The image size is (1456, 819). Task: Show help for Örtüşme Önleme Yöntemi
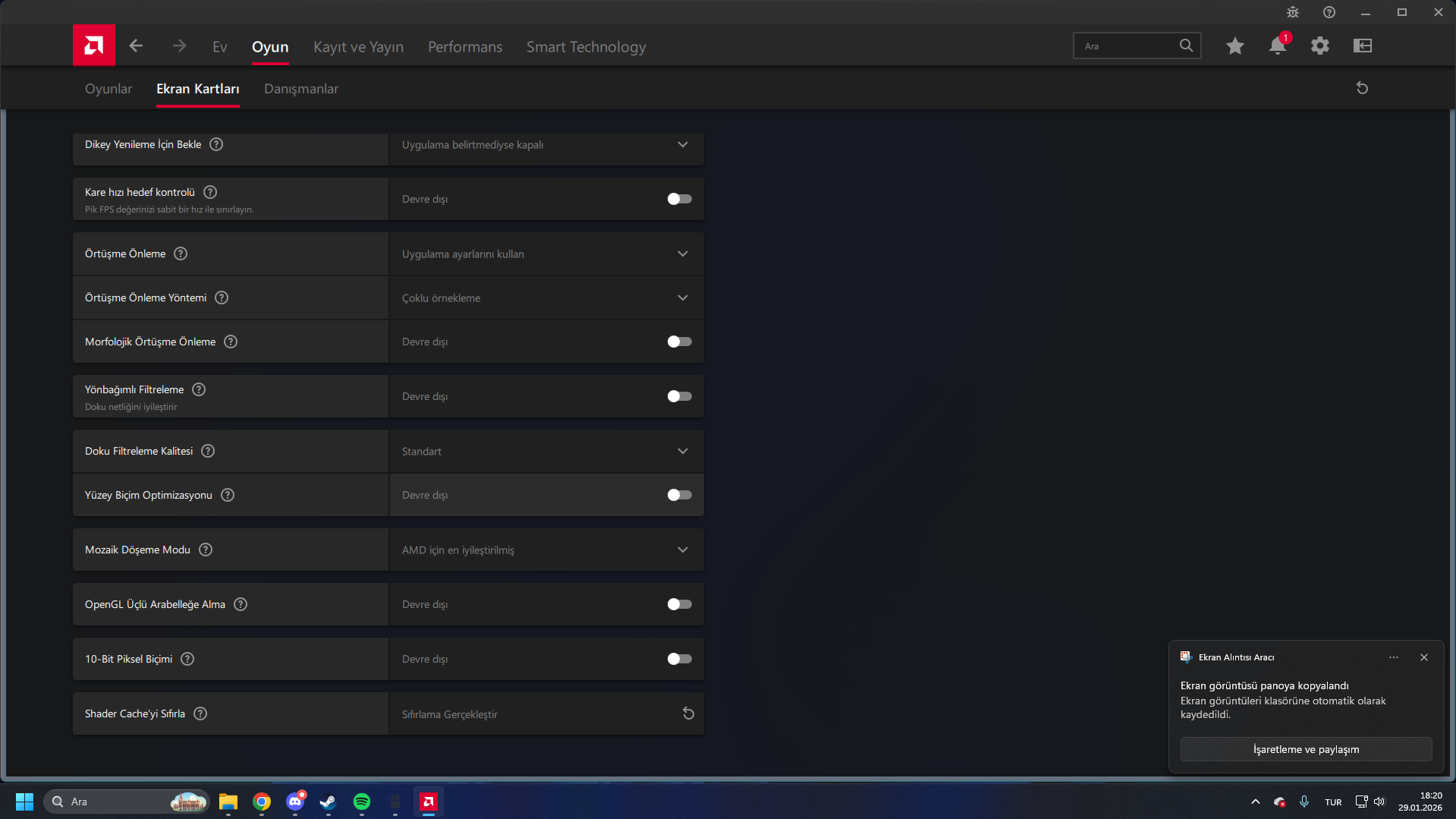(222, 298)
